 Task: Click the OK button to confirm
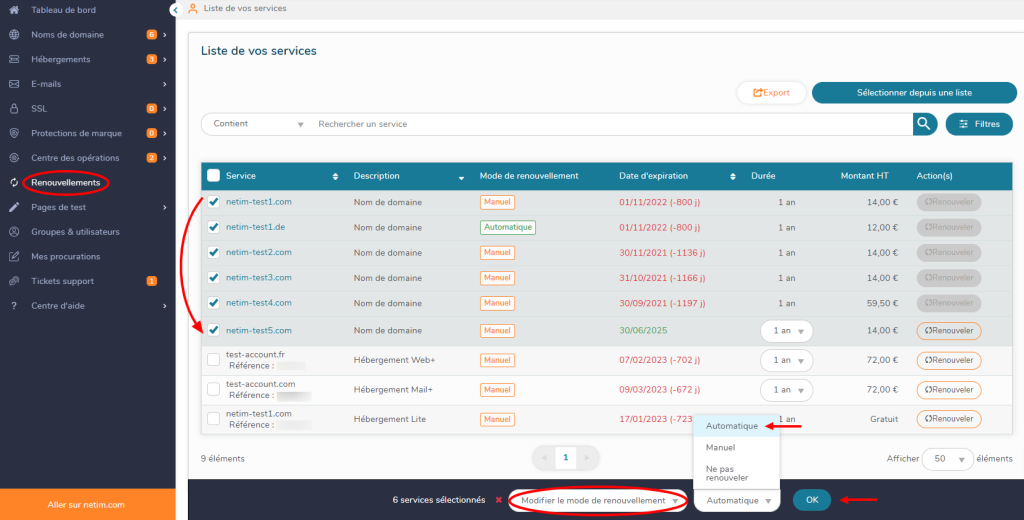coord(811,500)
